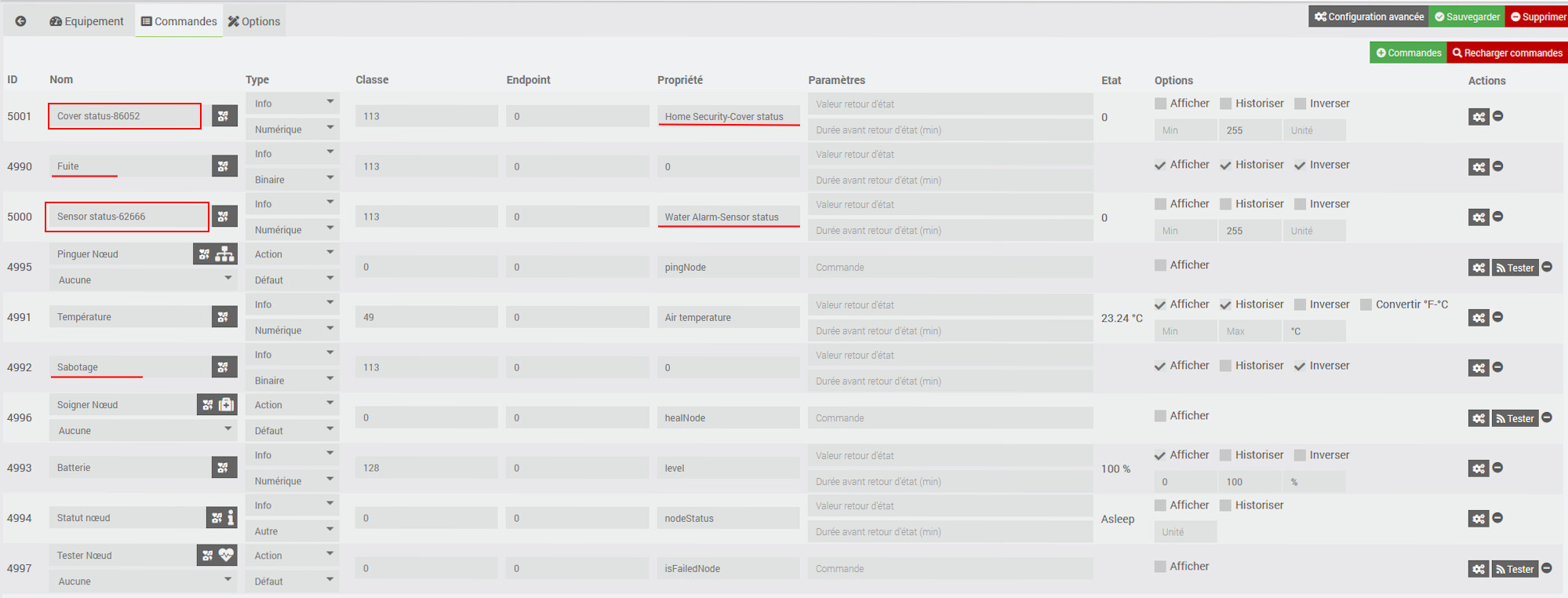The height and width of the screenshot is (598, 1568).
Task: Click Recharger commandes button
Action: [1507, 53]
